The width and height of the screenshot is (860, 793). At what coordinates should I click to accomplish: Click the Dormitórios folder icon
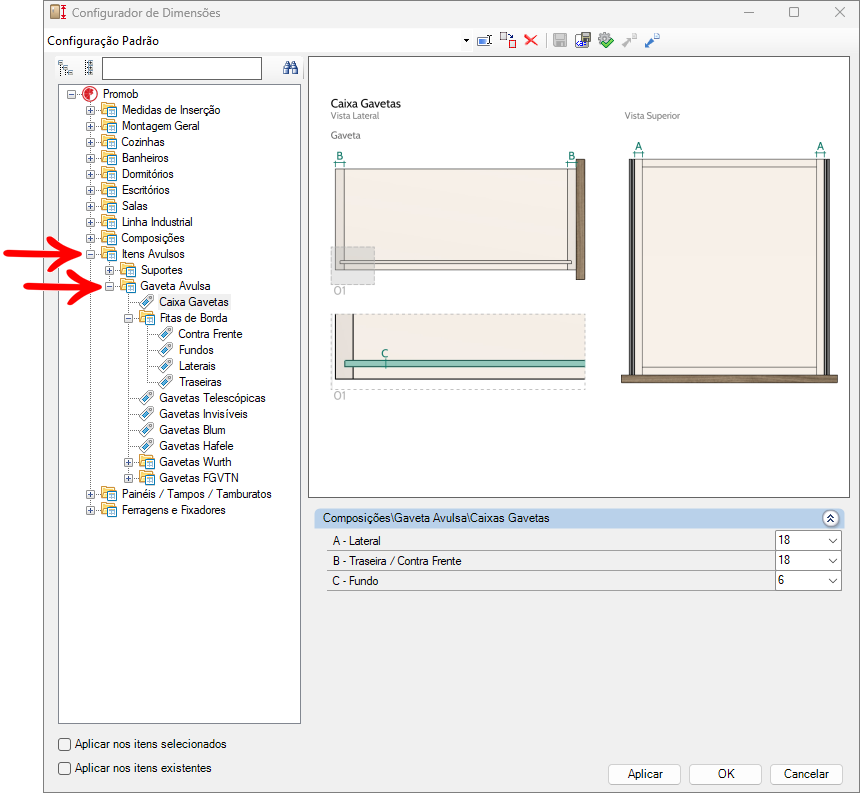point(109,174)
